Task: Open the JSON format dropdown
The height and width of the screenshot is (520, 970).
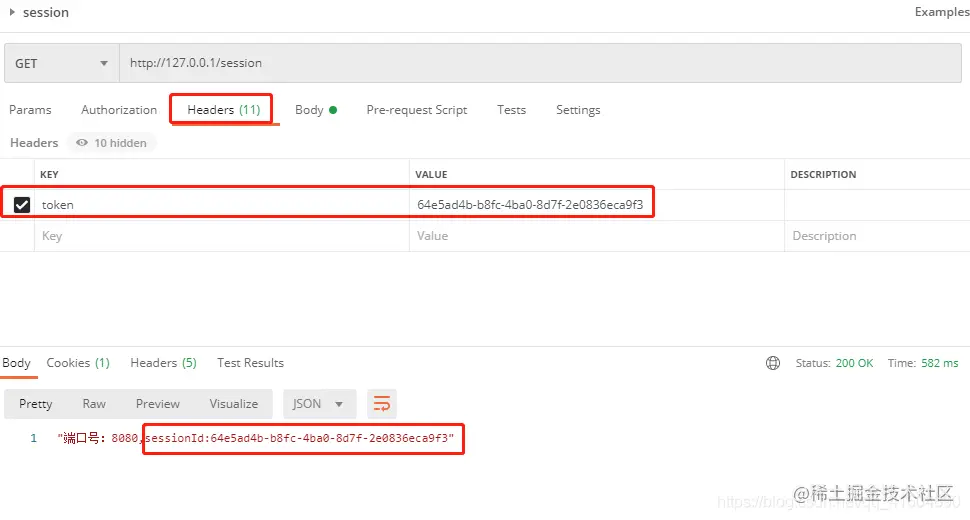Action: (319, 404)
